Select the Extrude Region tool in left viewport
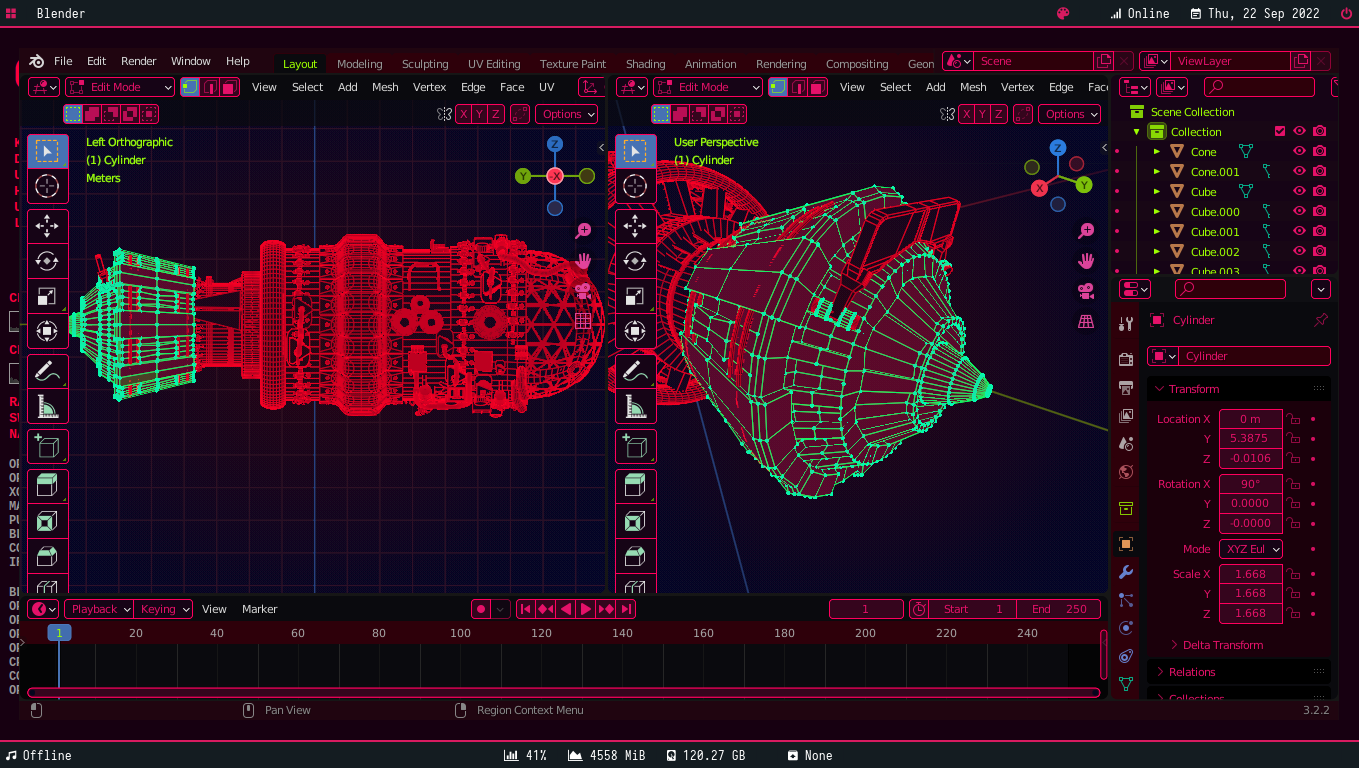 click(x=47, y=486)
